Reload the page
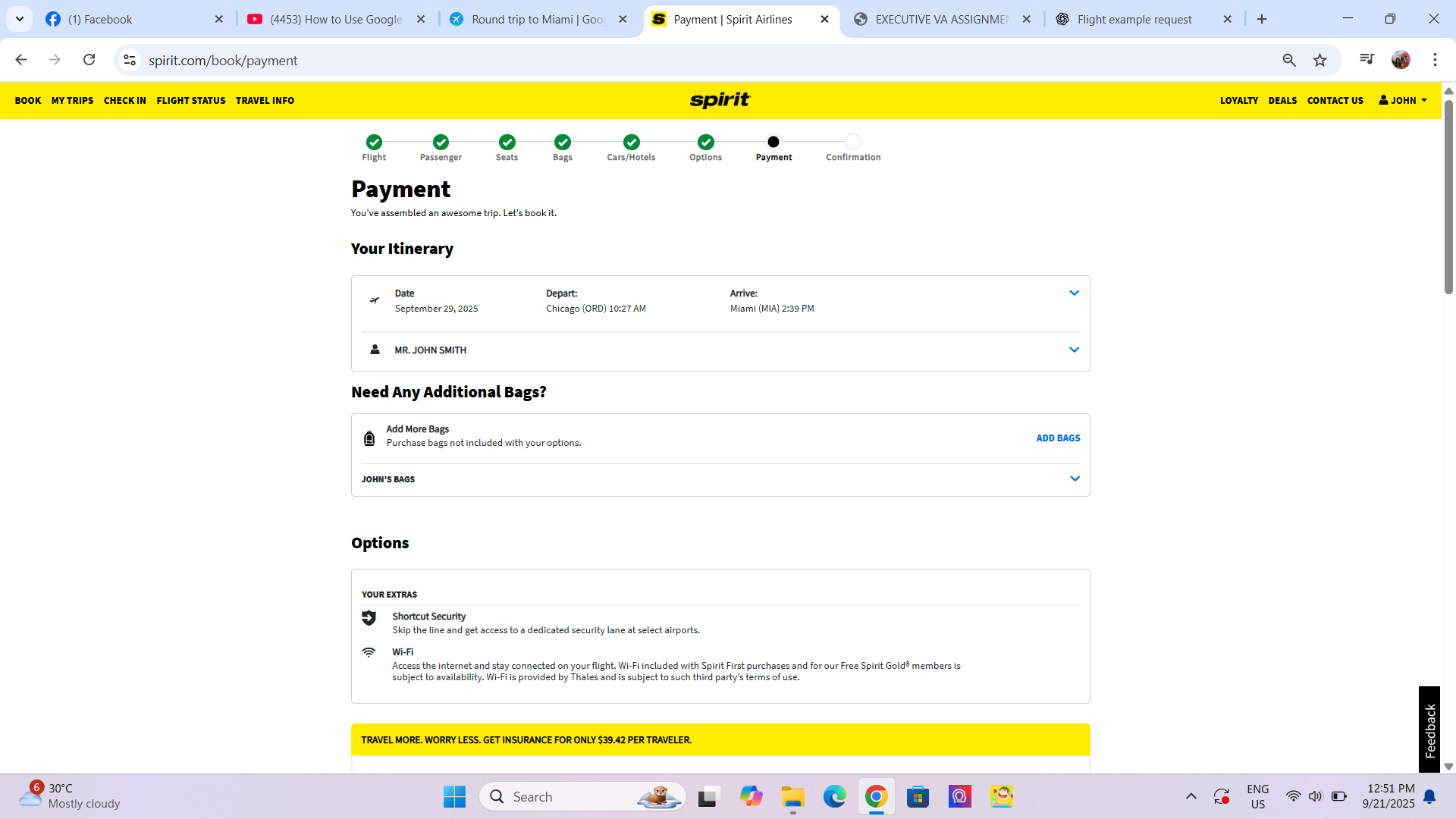The height and width of the screenshot is (819, 1456). click(89, 60)
